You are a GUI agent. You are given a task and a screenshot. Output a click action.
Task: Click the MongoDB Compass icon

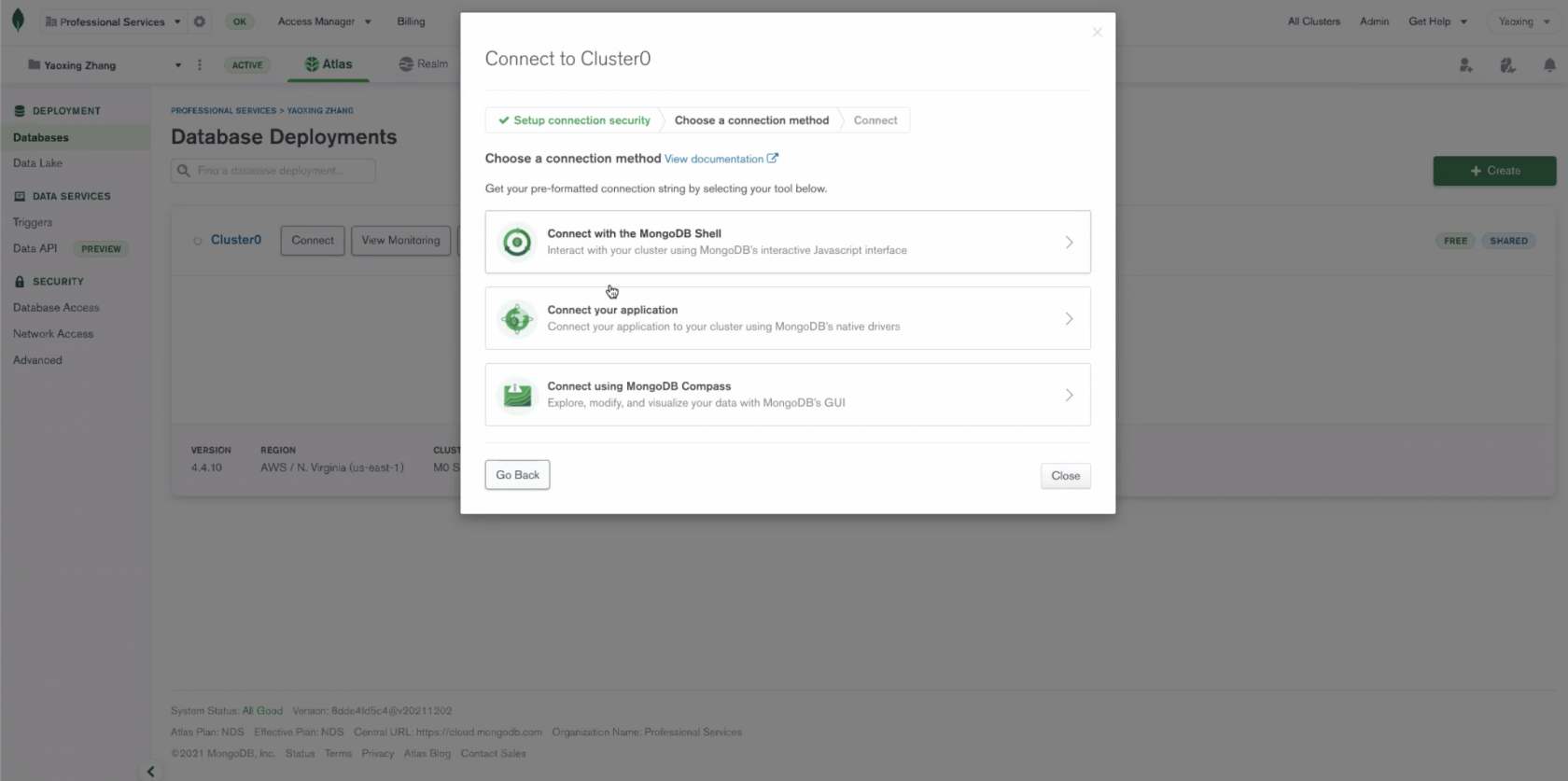(516, 395)
